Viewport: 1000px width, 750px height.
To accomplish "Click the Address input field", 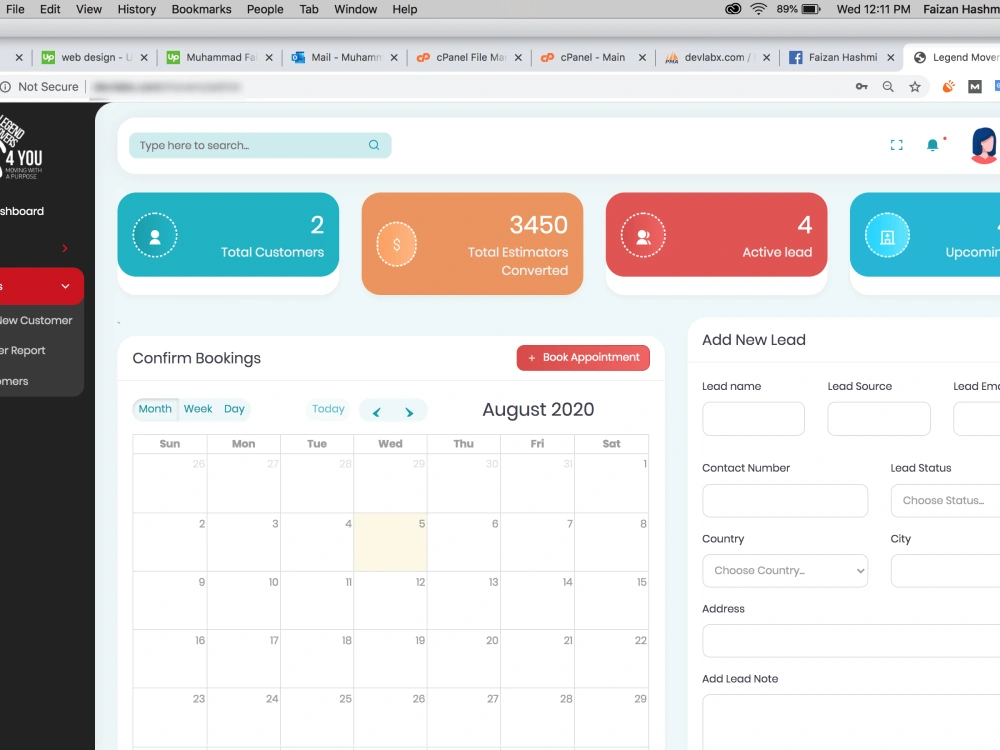I will pos(851,640).
